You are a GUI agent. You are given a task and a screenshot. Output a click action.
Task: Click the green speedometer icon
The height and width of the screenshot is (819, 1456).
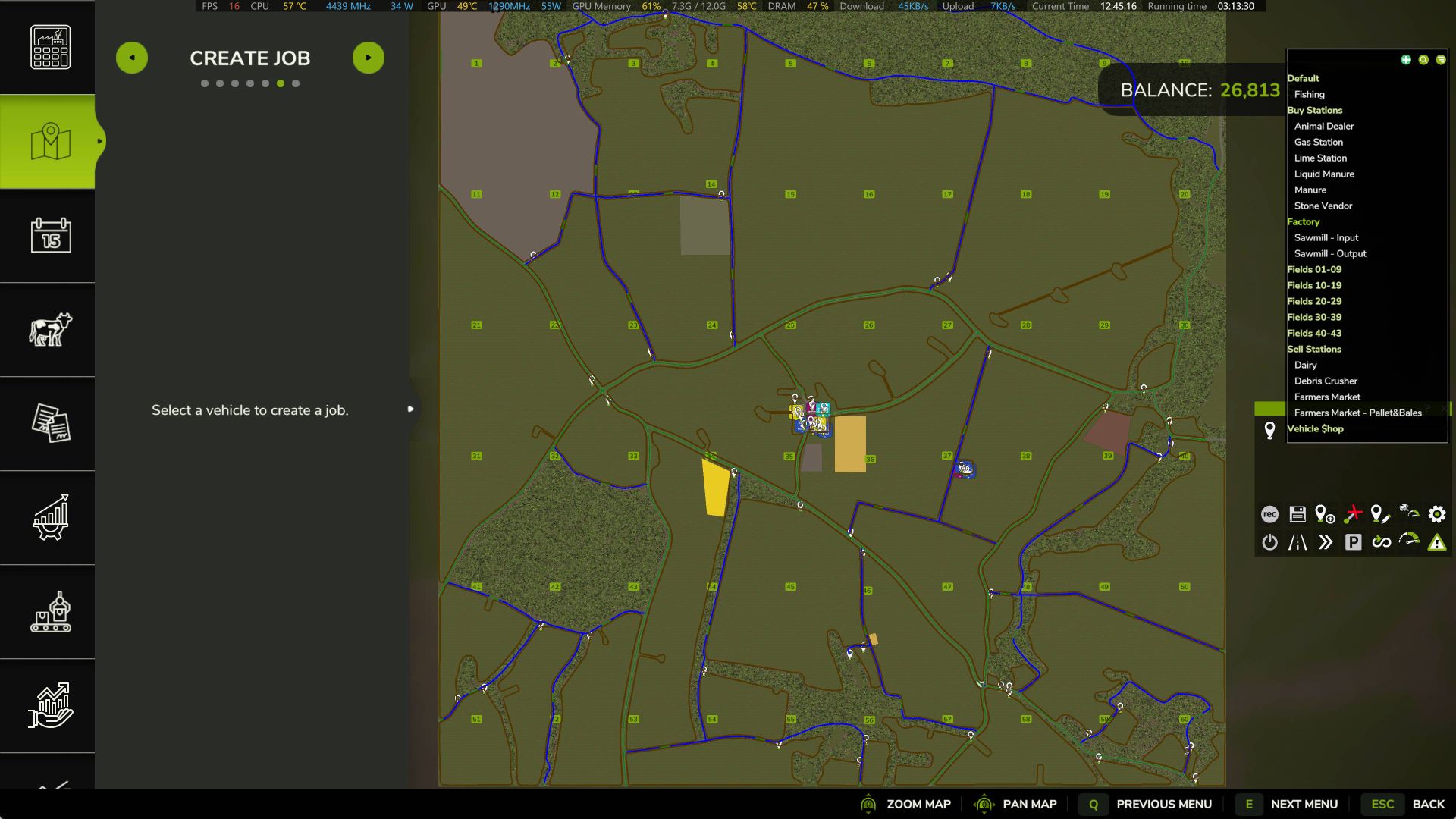[x=1409, y=541]
